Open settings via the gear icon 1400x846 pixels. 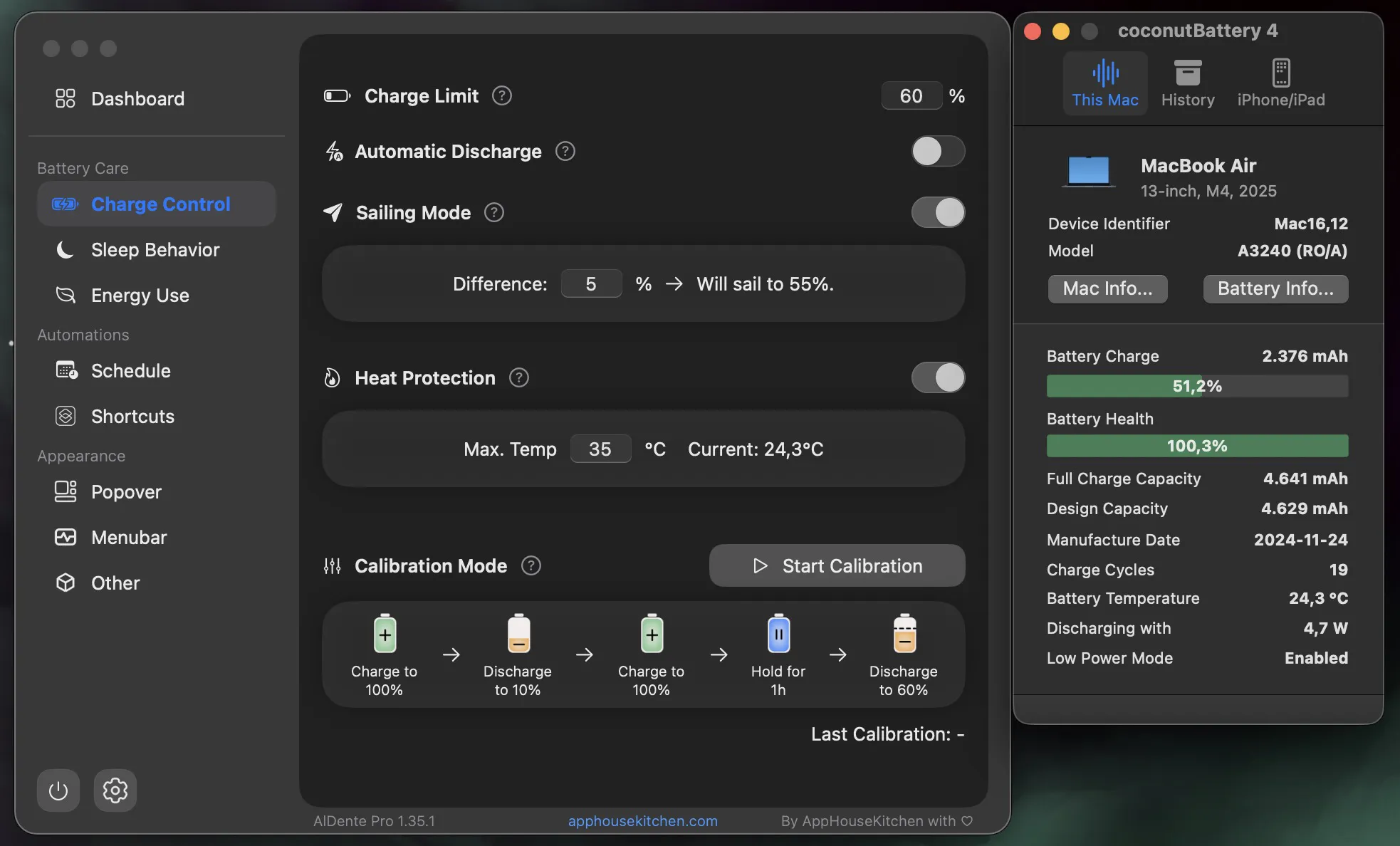115,790
